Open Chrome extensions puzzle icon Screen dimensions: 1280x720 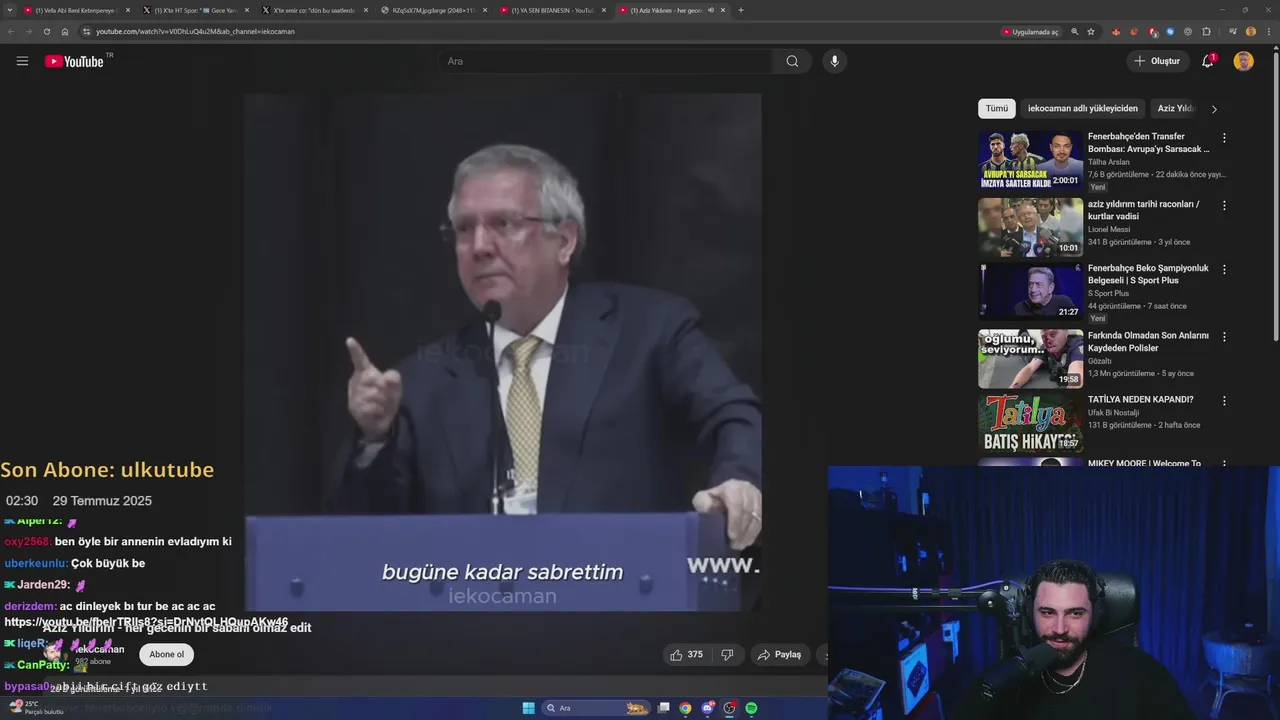1207,32
